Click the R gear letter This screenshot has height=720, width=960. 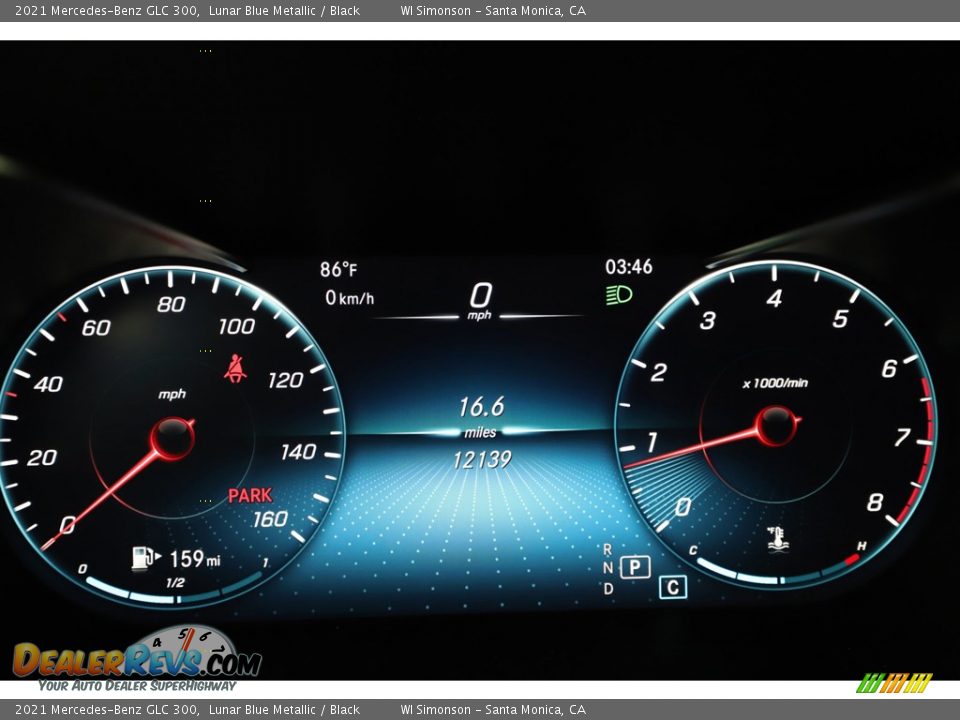click(x=607, y=549)
